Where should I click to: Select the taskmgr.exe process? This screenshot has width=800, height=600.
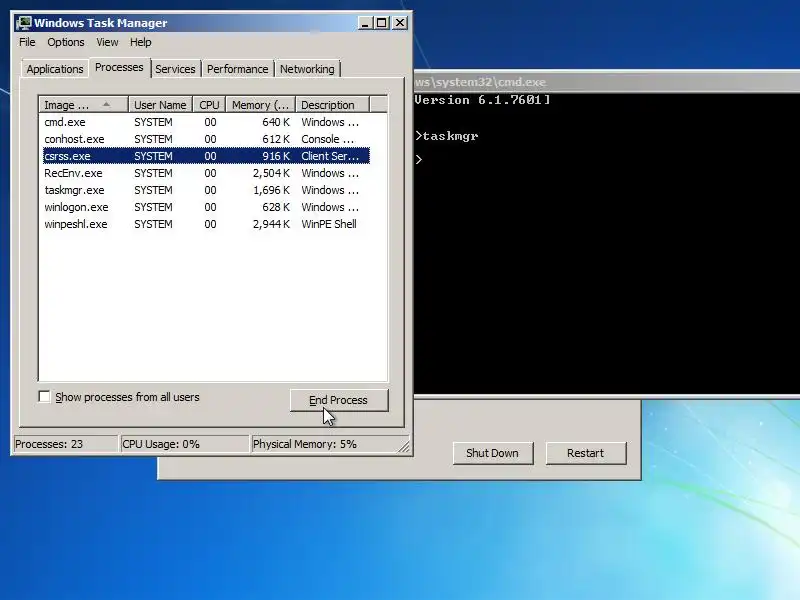click(206, 190)
